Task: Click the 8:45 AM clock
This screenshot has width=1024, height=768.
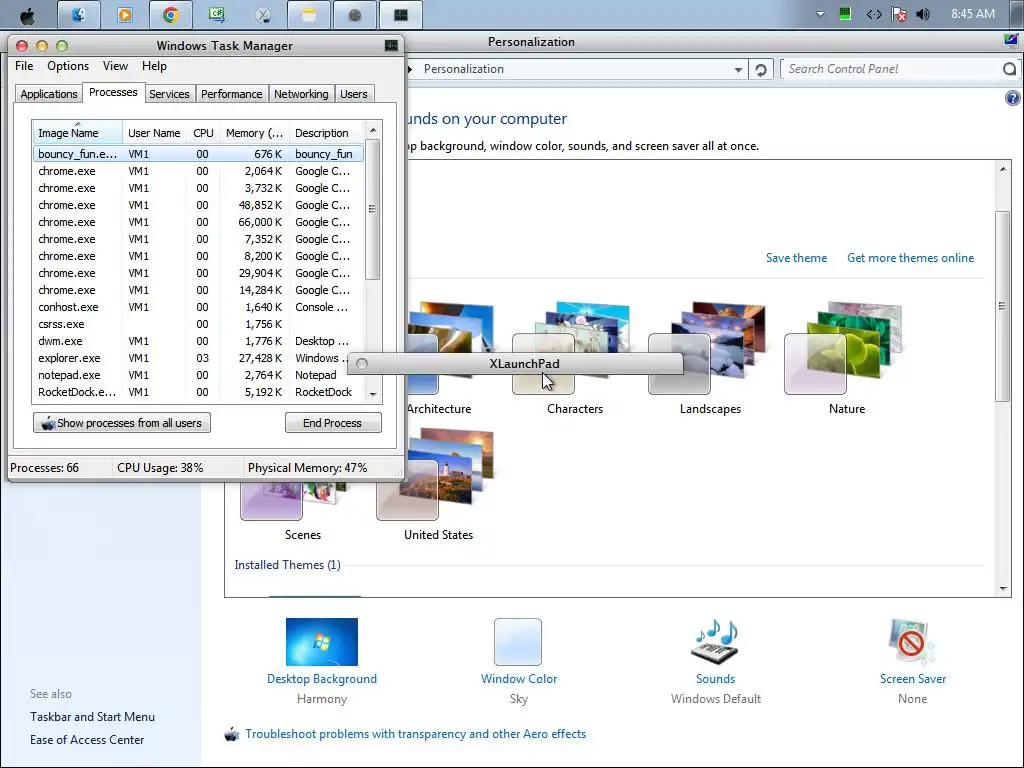Action: [972, 14]
